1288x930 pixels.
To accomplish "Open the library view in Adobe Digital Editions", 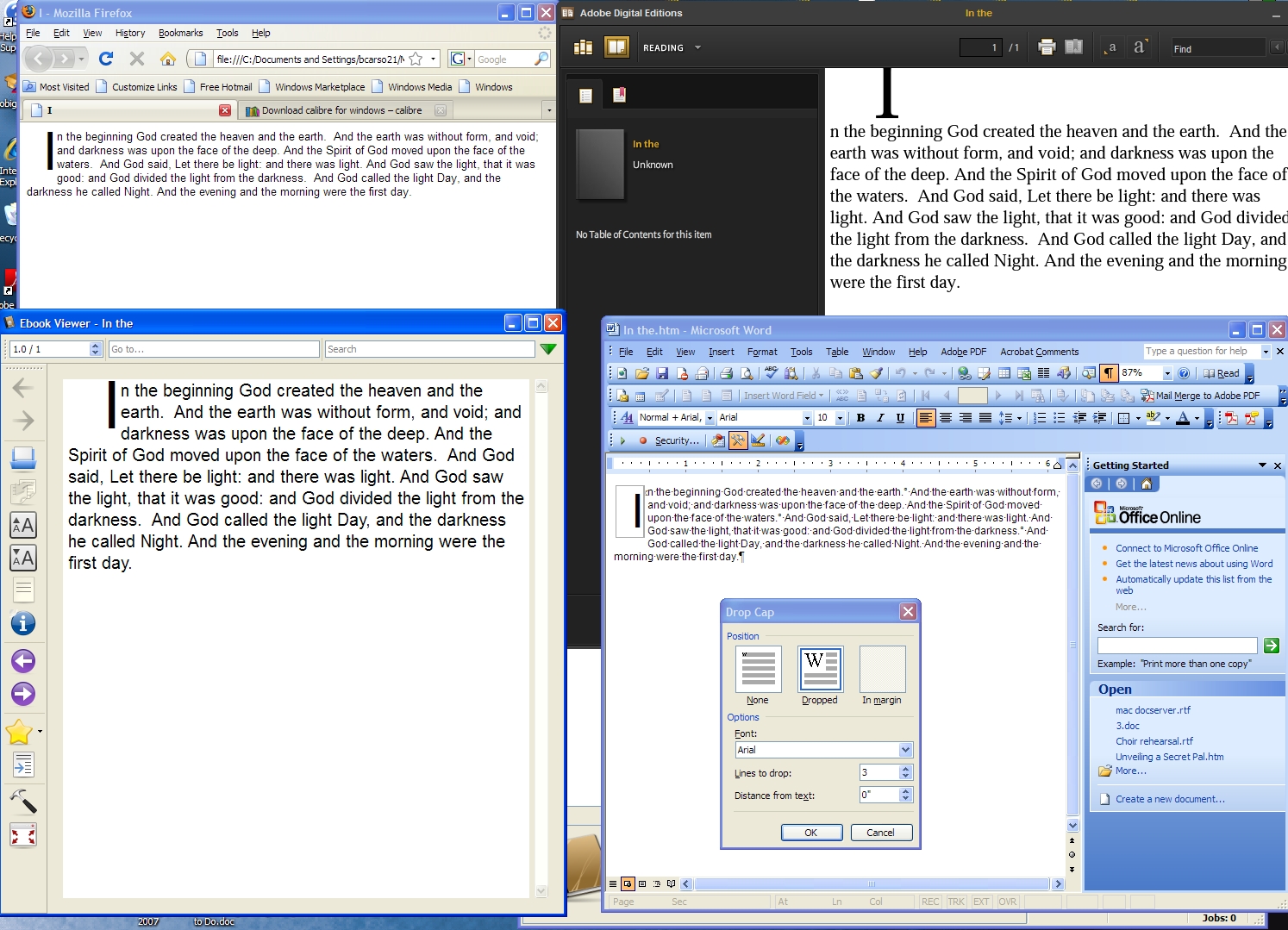I will pyautogui.click(x=584, y=47).
